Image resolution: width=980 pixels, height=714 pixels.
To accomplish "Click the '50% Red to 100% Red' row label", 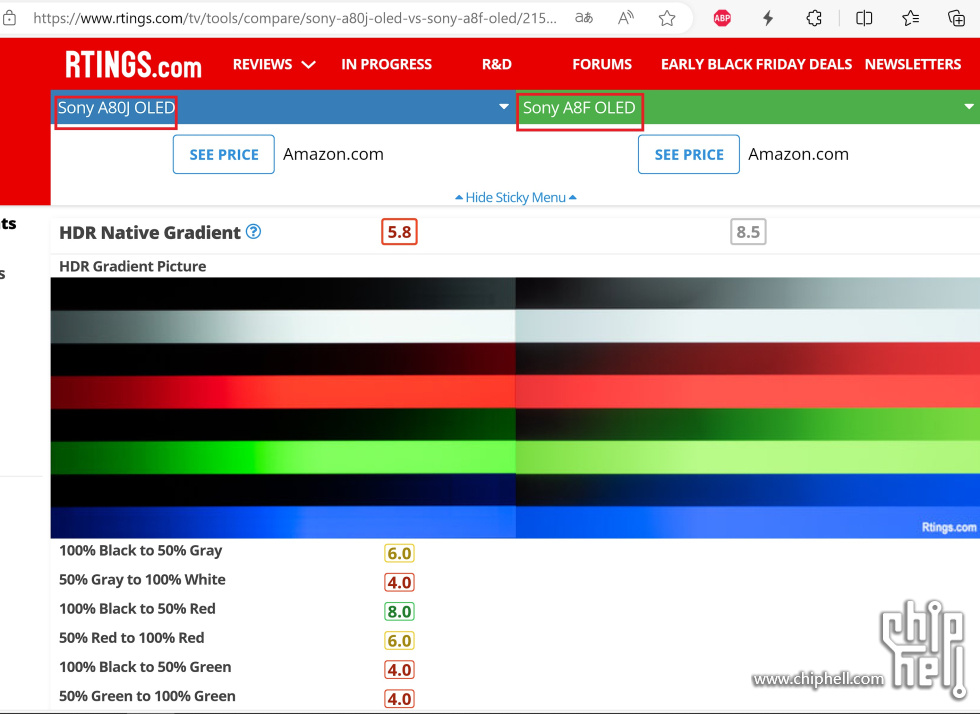I will 131,638.
